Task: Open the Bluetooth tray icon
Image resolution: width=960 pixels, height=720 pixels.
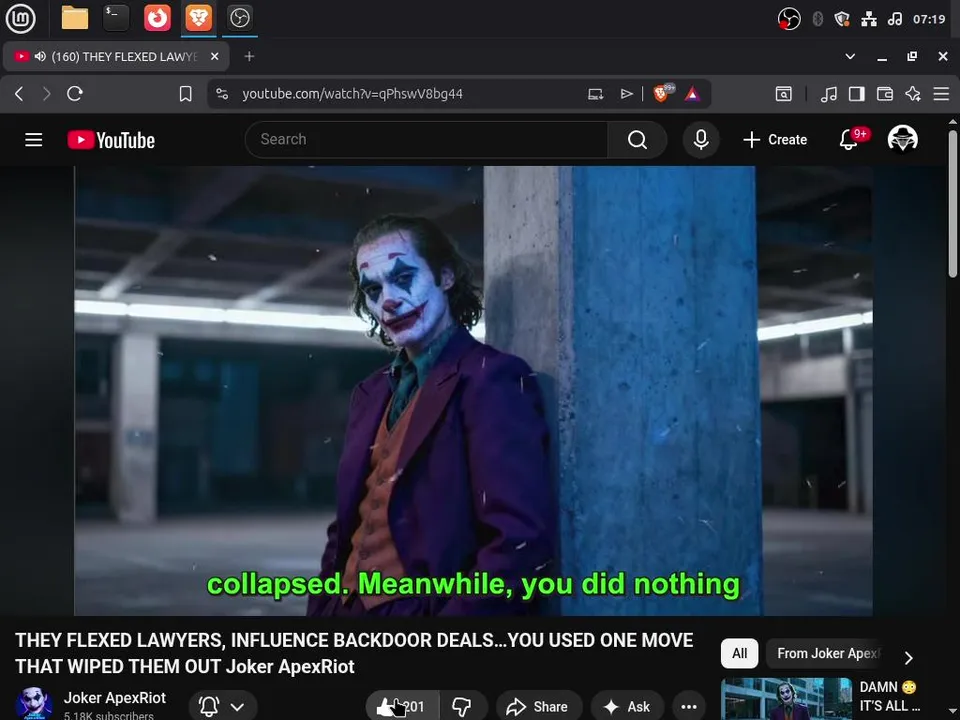Action: [817, 19]
